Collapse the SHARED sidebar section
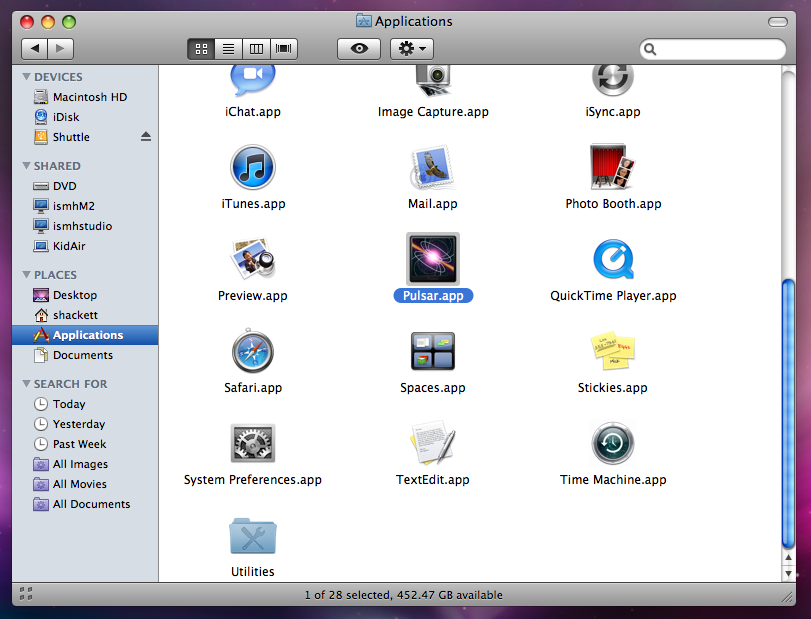Screen dimensions: 811x619 tap(26, 165)
